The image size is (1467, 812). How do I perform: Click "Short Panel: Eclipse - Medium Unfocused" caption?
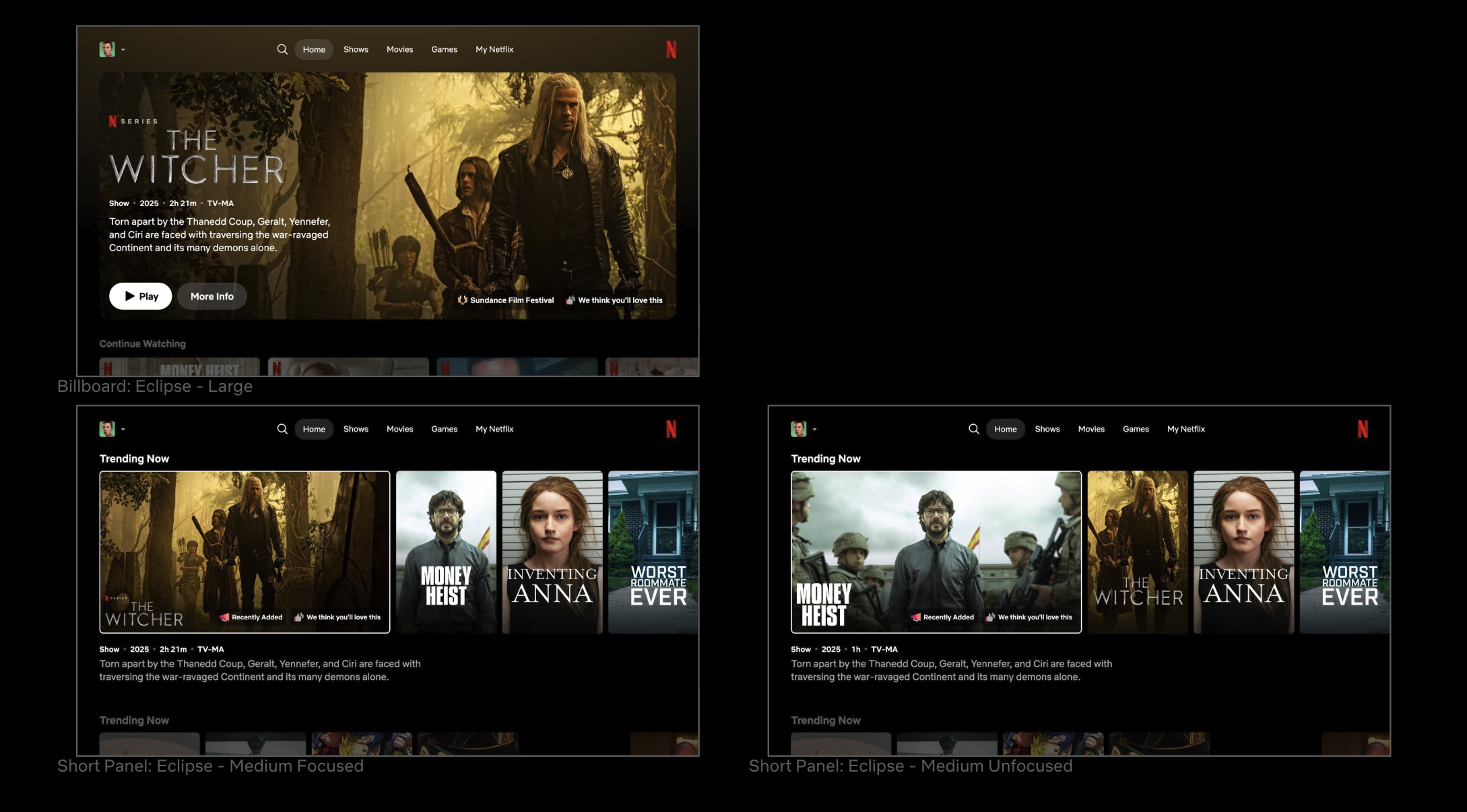[911, 766]
